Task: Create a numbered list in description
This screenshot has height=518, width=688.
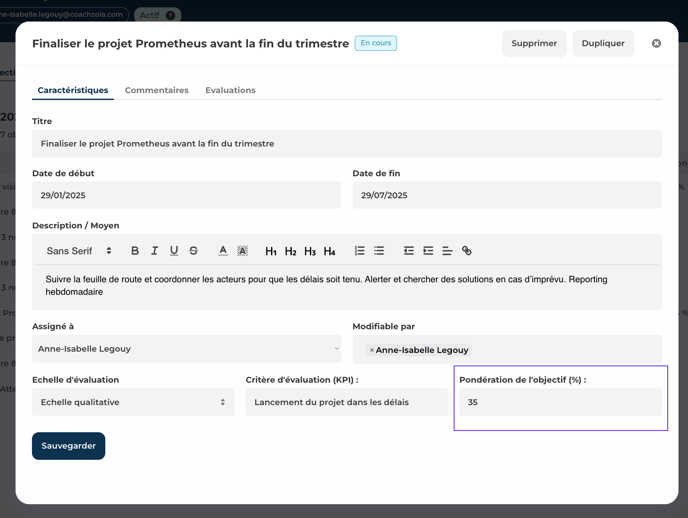Action: point(360,251)
